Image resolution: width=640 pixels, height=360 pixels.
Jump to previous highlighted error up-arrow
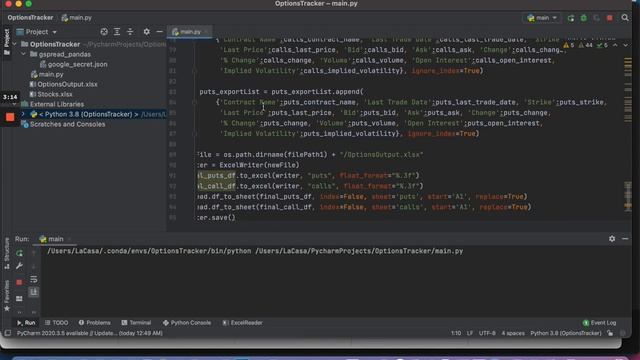(615, 45)
